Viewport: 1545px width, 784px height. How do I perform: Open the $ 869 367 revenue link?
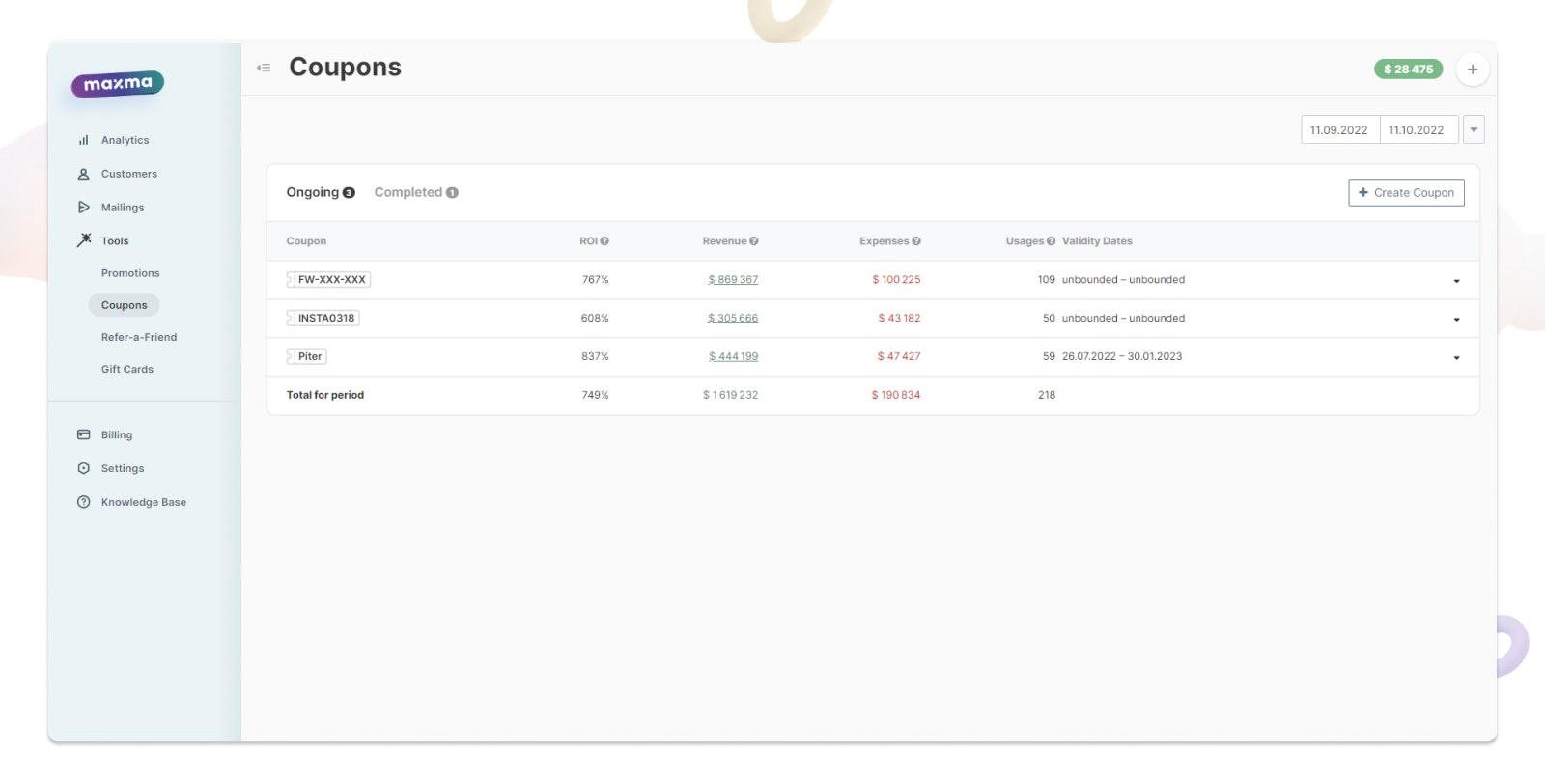[x=733, y=280]
